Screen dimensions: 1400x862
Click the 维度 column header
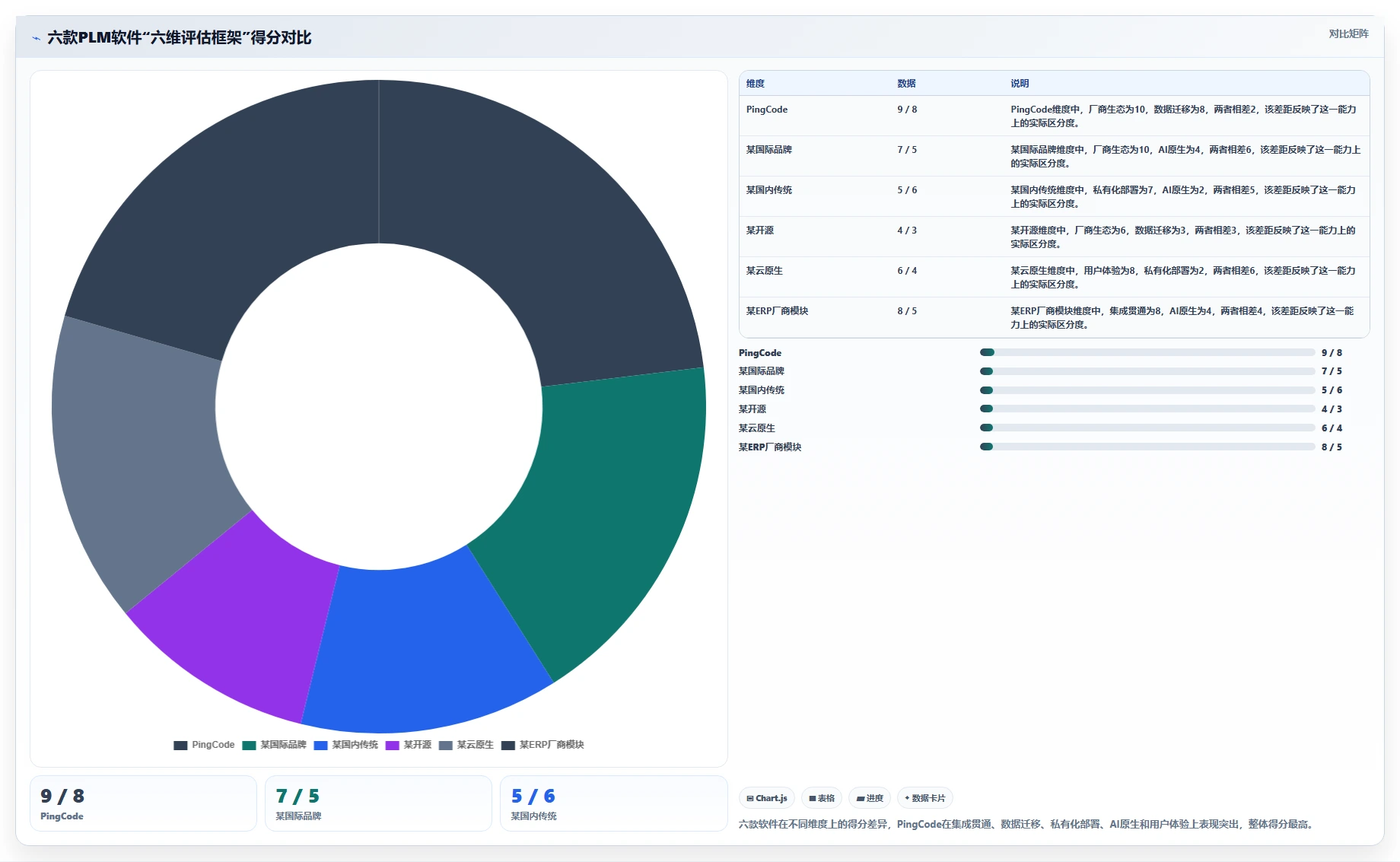point(755,84)
